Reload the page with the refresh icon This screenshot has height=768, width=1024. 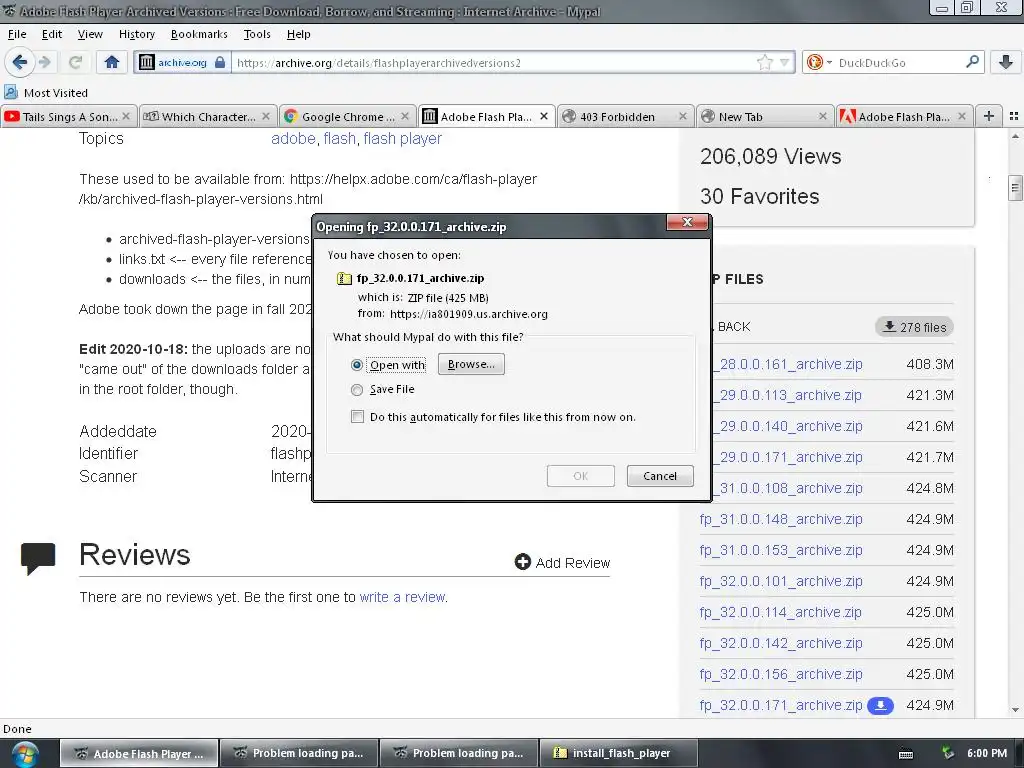click(75, 62)
